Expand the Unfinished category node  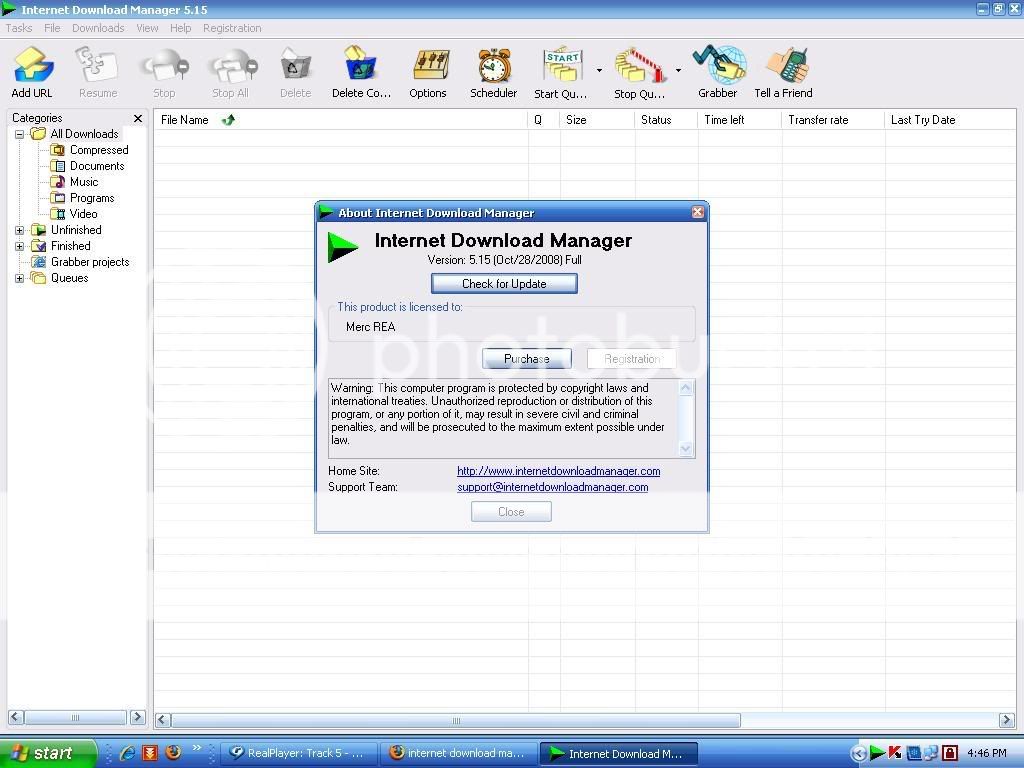(x=20, y=231)
